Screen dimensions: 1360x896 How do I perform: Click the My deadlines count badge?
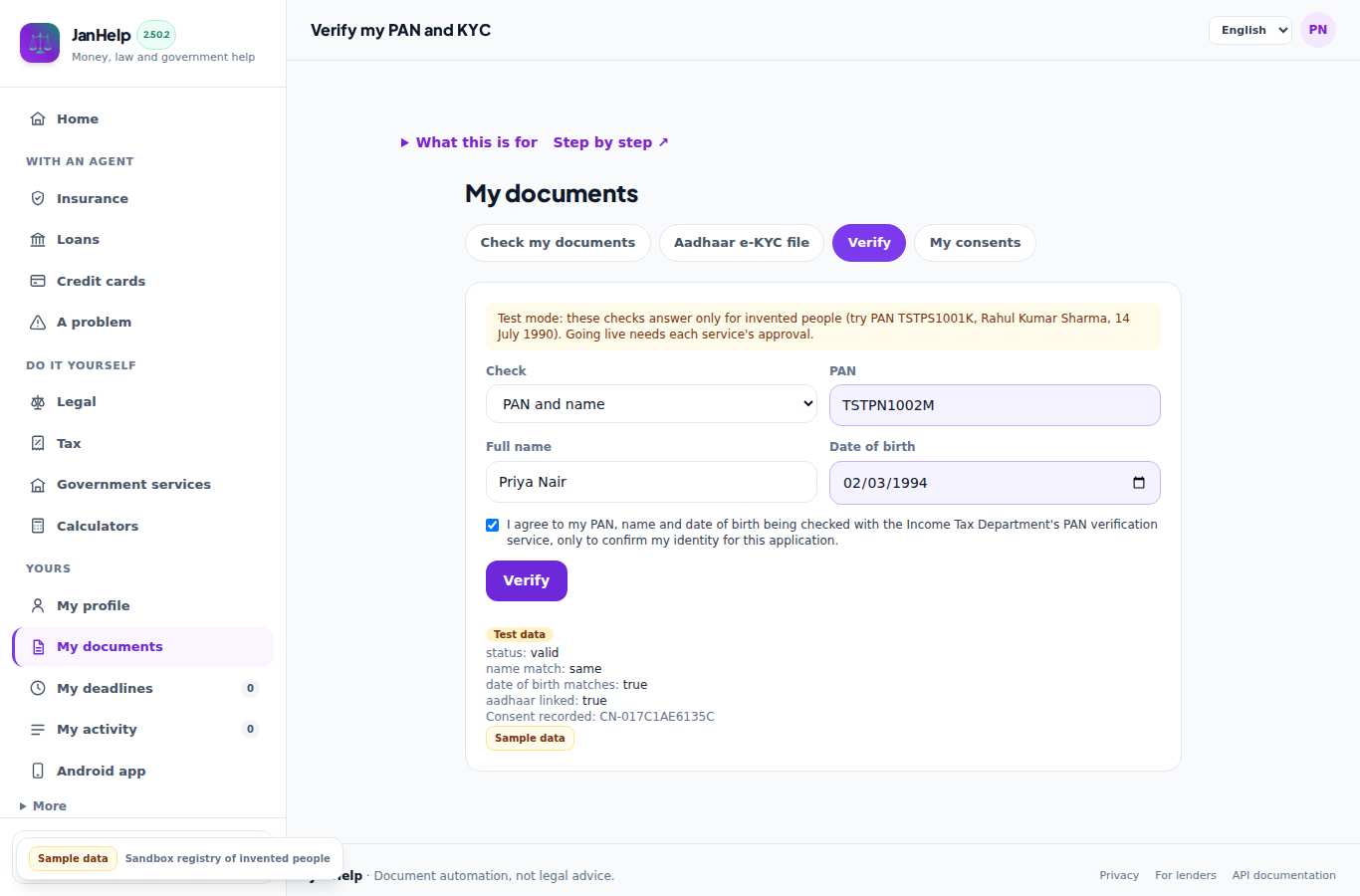(250, 688)
